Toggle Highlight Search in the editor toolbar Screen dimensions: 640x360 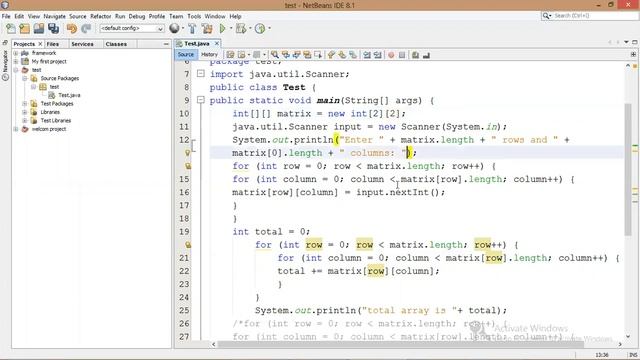point(307,55)
